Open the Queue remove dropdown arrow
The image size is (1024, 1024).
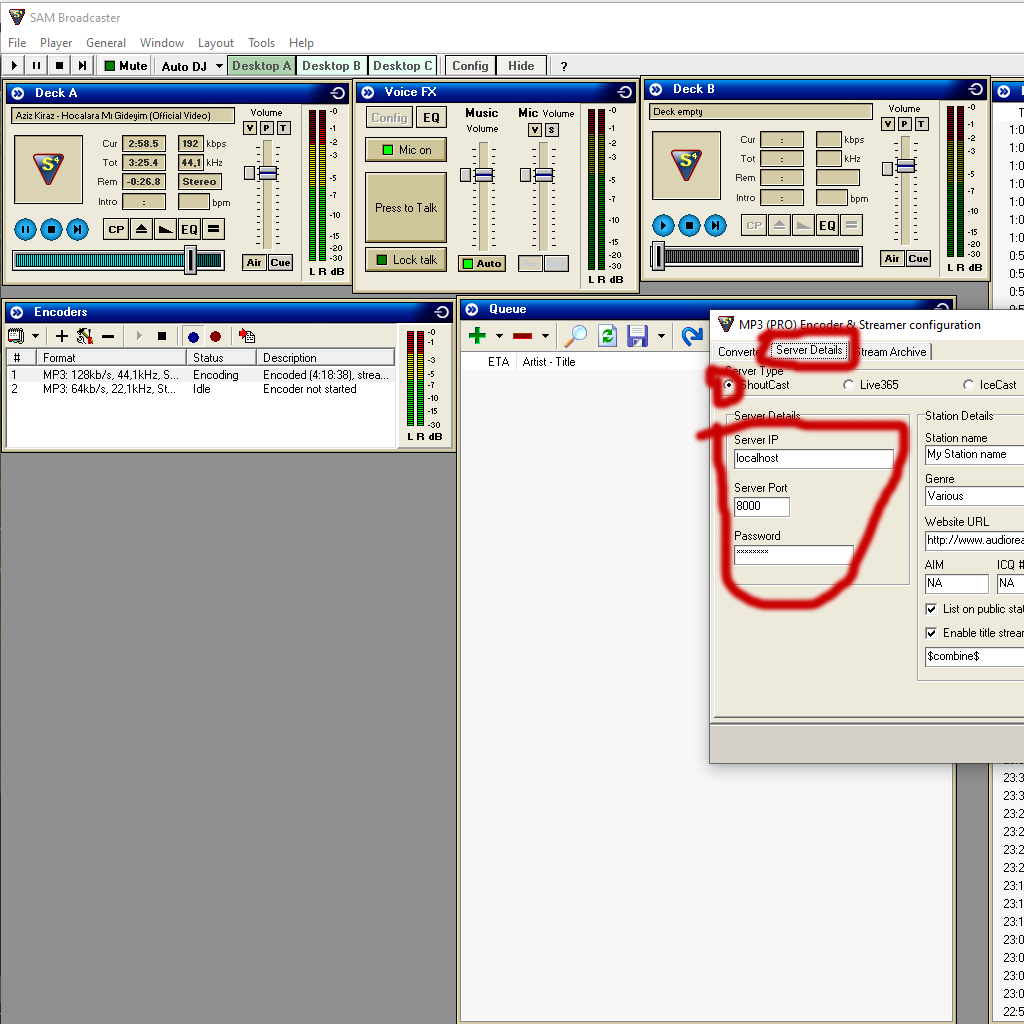pyautogui.click(x=545, y=336)
